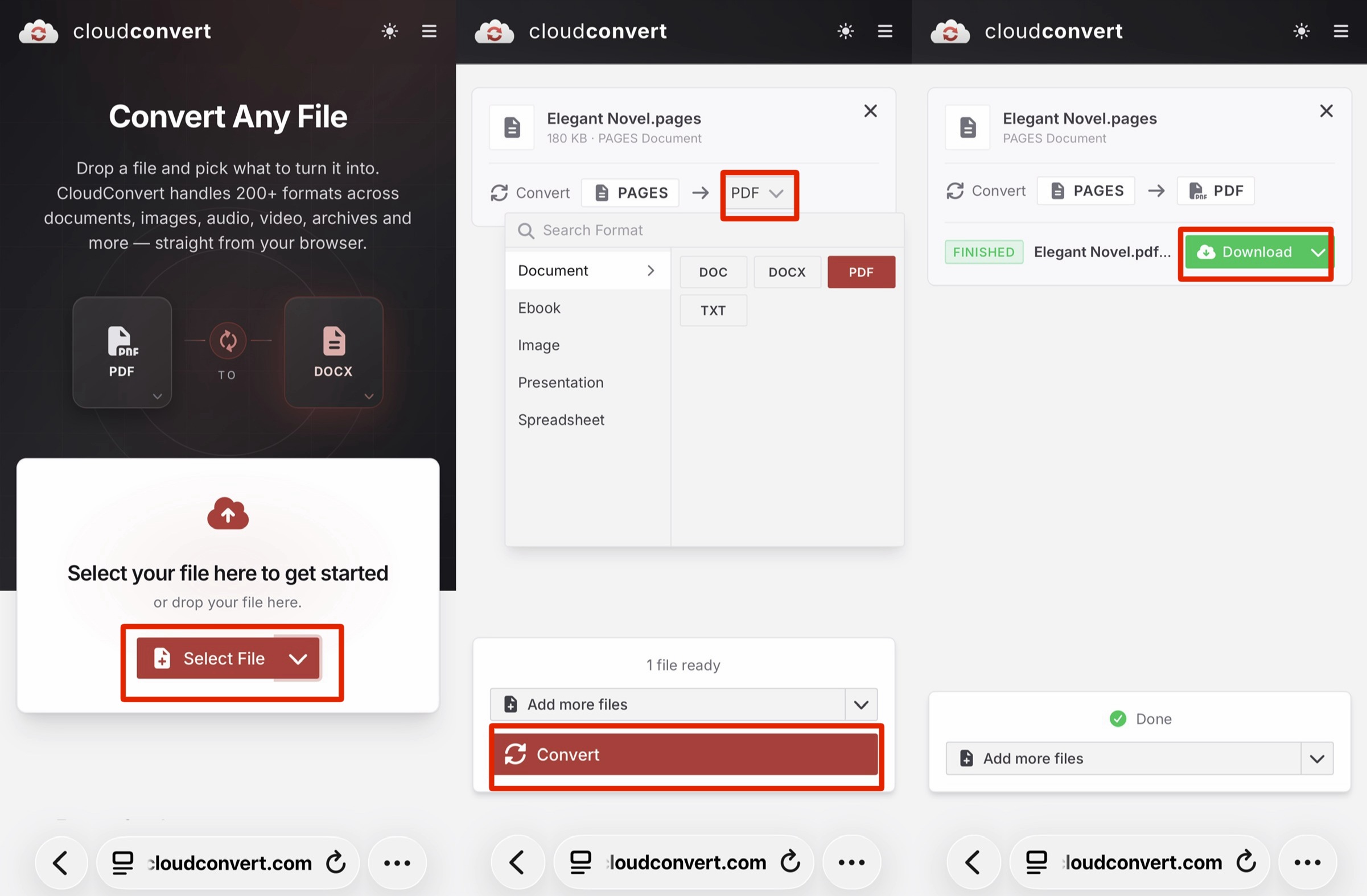The height and width of the screenshot is (896, 1367).
Task: Expand the Download options arrow
Action: pos(1318,252)
